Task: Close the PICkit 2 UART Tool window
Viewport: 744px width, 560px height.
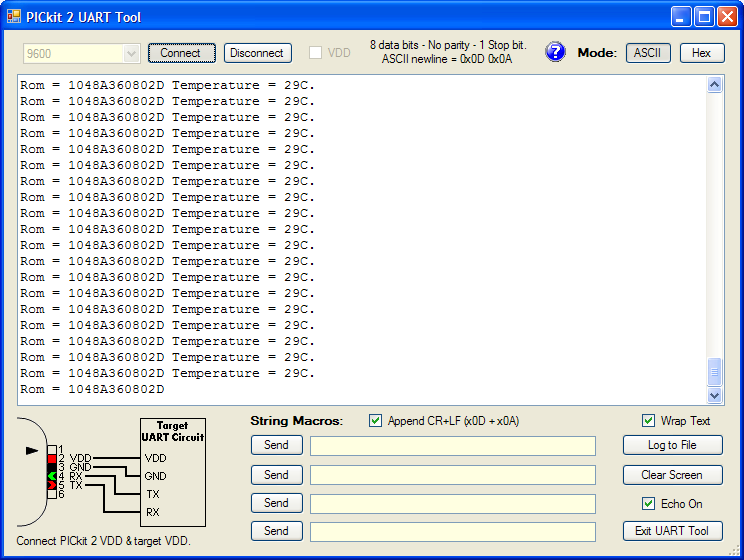Action: coord(727,17)
